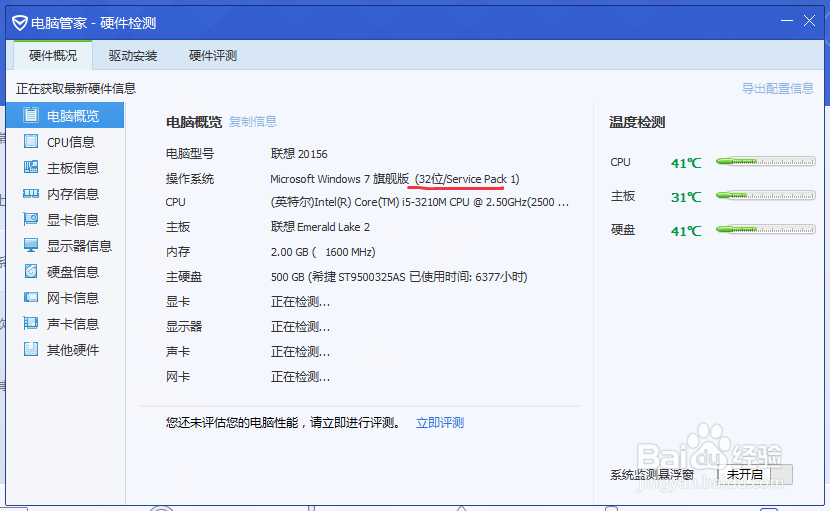Screen dimensions: 830x511
Task: Click the 正在检测 value in 显卡 row
Action: 300,302
